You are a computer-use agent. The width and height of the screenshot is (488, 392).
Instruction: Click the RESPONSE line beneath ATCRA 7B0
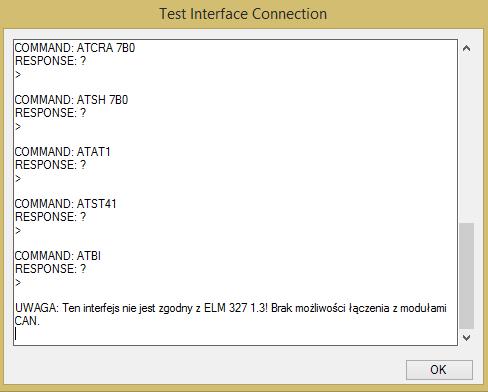(51, 61)
